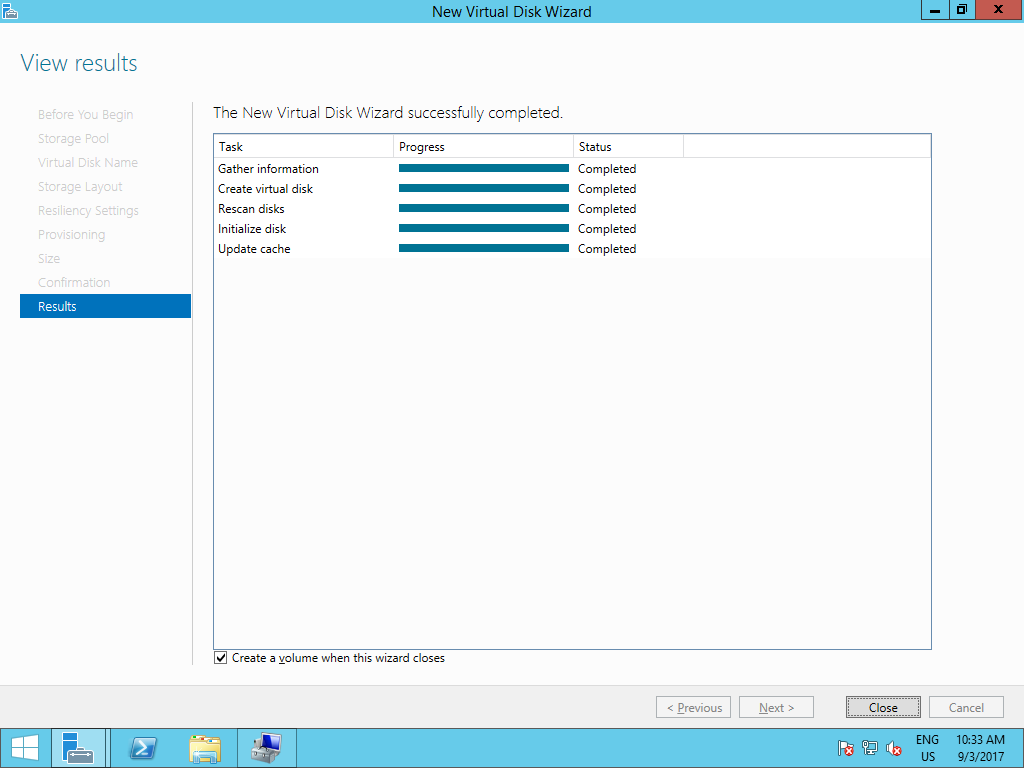This screenshot has width=1024, height=768.
Task: Open the Start menu
Action: (x=24, y=747)
